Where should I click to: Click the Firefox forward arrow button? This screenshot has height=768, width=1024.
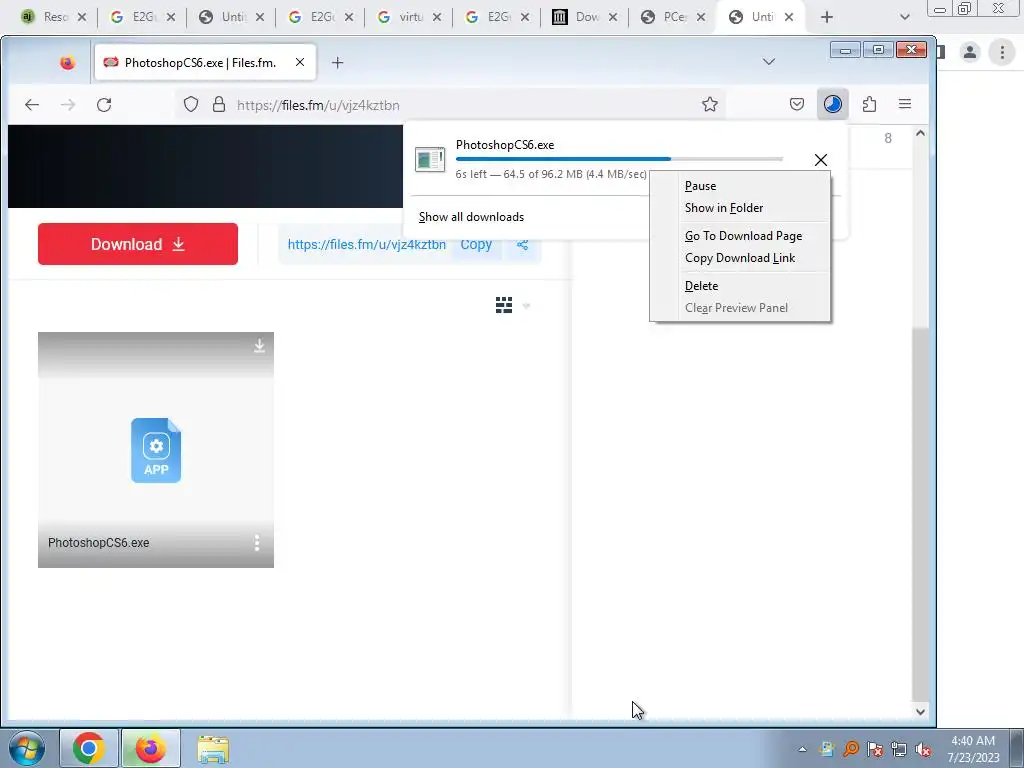click(68, 104)
